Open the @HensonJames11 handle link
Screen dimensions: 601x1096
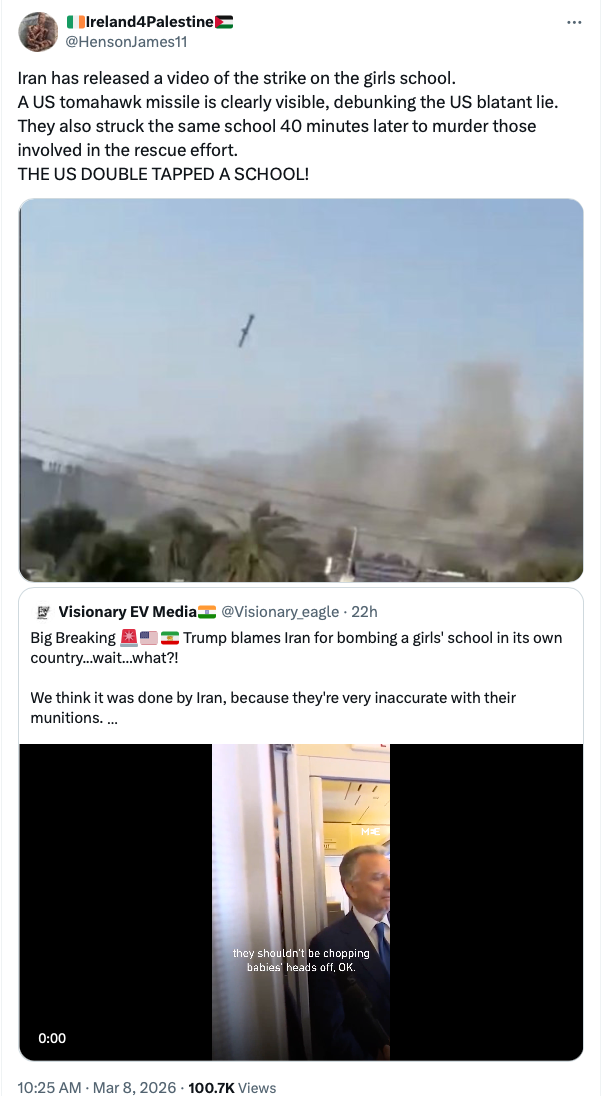tap(126, 41)
